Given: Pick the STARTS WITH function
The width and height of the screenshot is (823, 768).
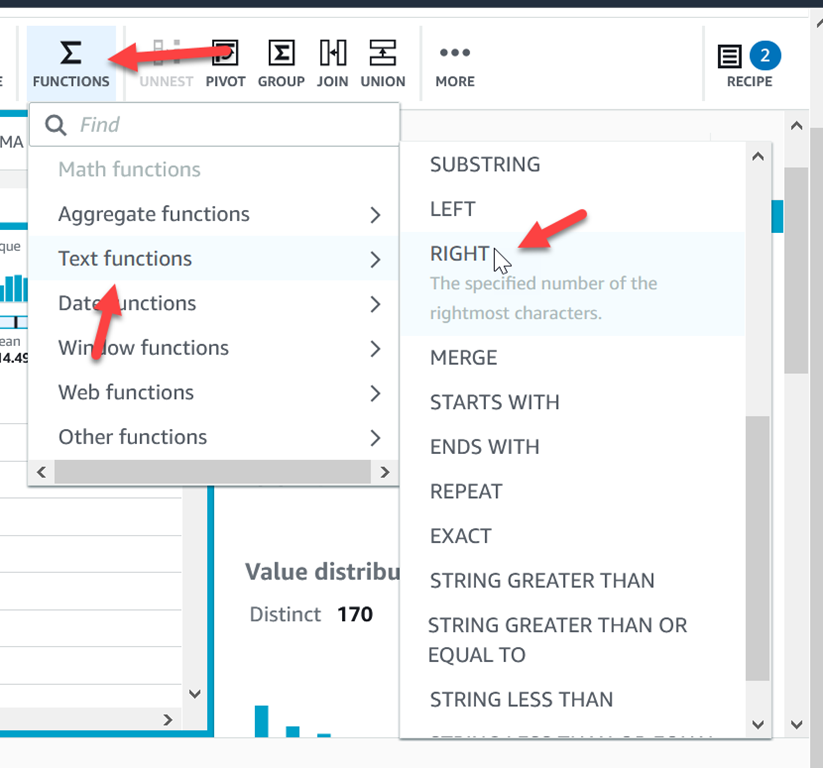Looking at the screenshot, I should pyautogui.click(x=494, y=402).
